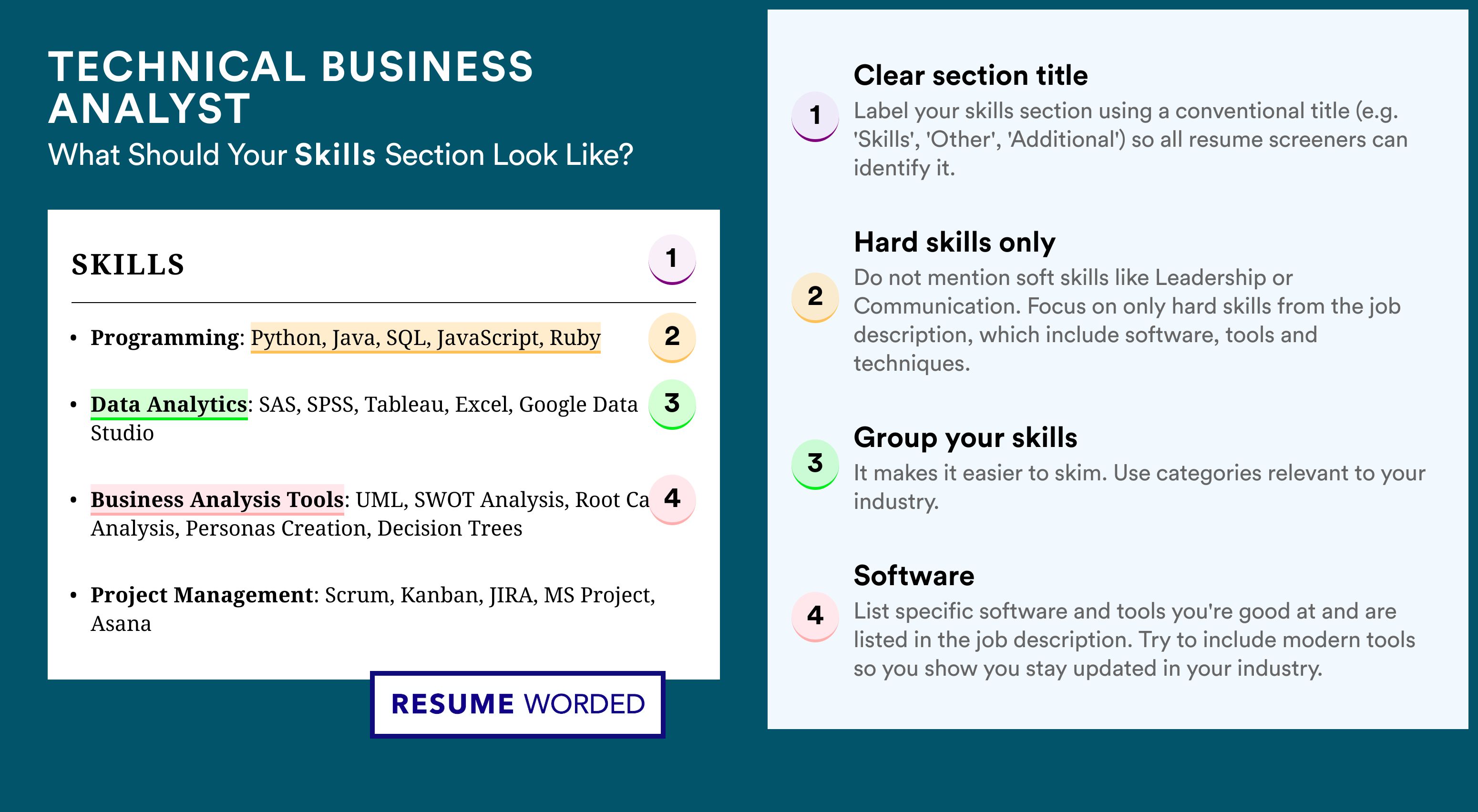Click the Resume Worded logo
1478x812 pixels.
(517, 704)
